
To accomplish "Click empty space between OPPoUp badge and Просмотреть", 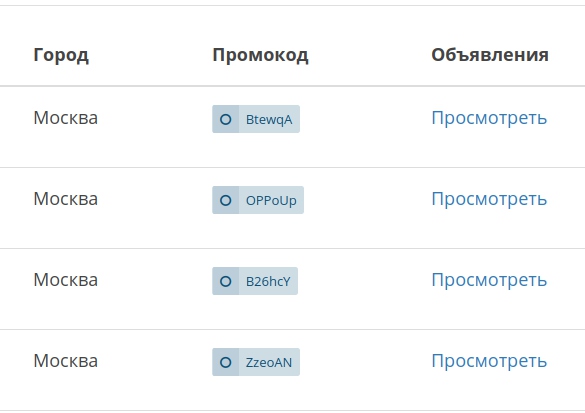I will point(367,200).
